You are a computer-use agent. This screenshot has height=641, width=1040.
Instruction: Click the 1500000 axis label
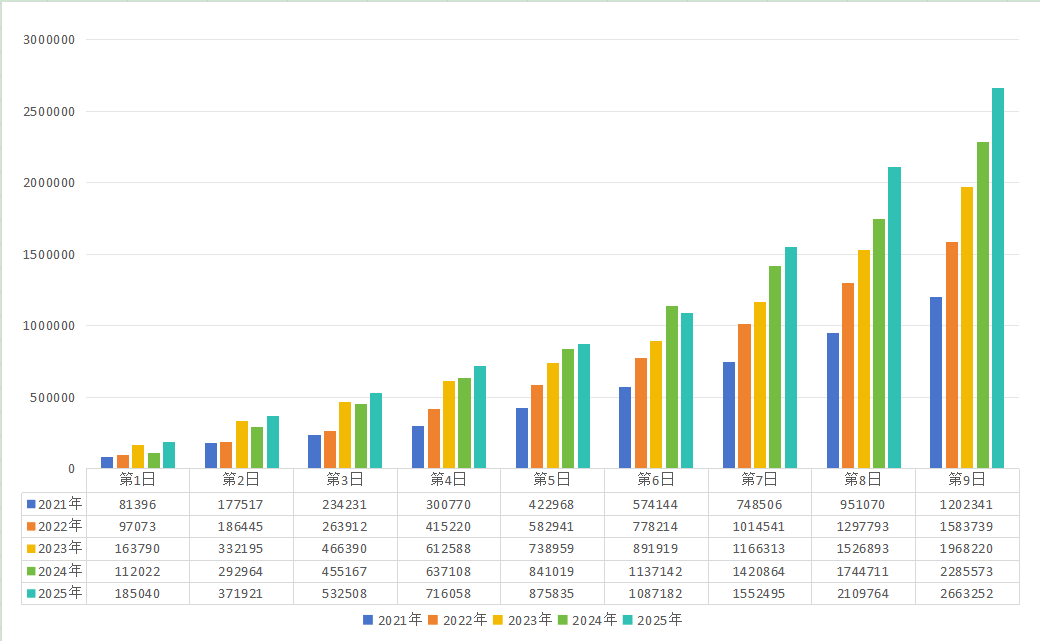(x=49, y=254)
